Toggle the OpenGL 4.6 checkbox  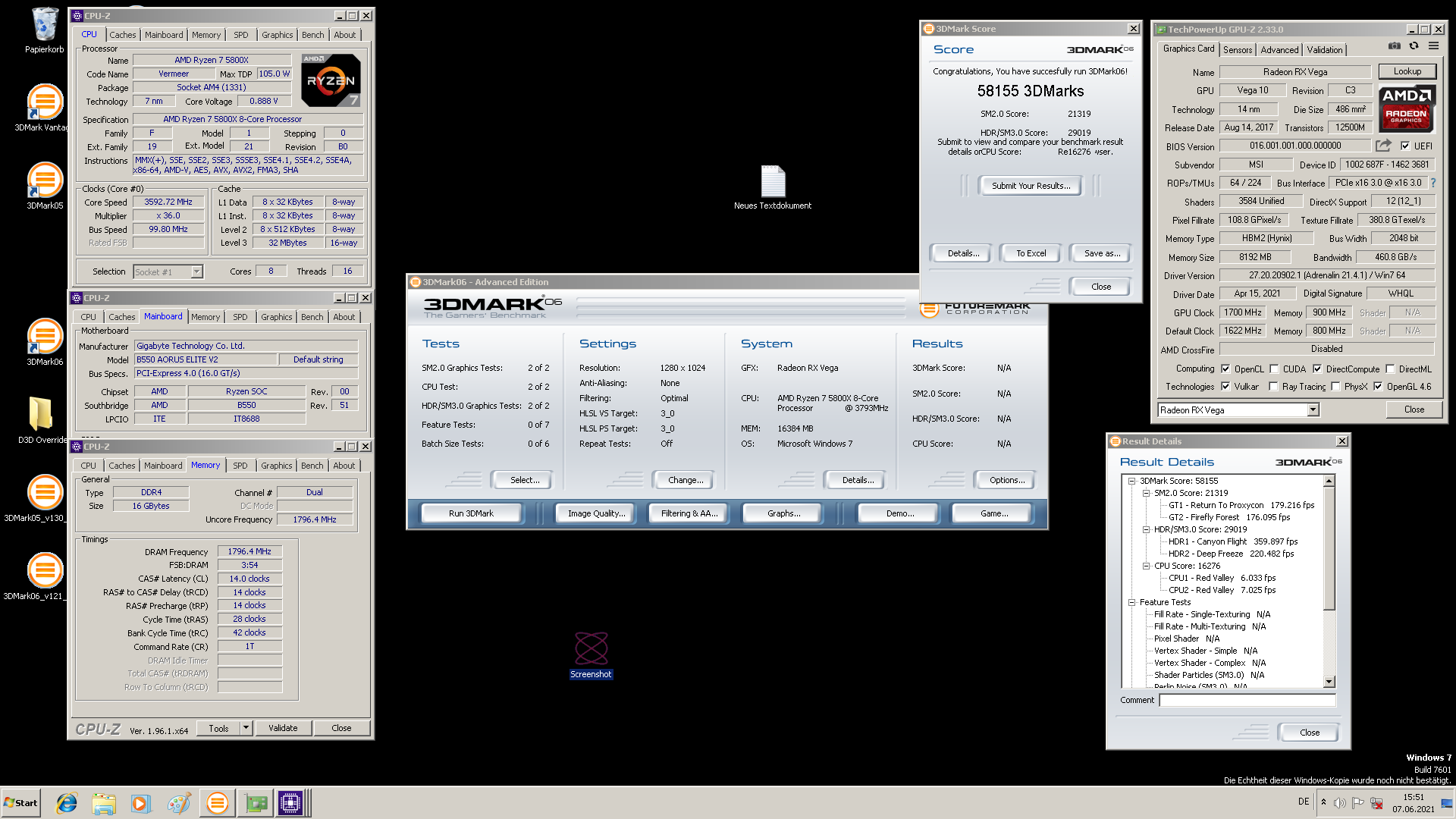click(1378, 387)
